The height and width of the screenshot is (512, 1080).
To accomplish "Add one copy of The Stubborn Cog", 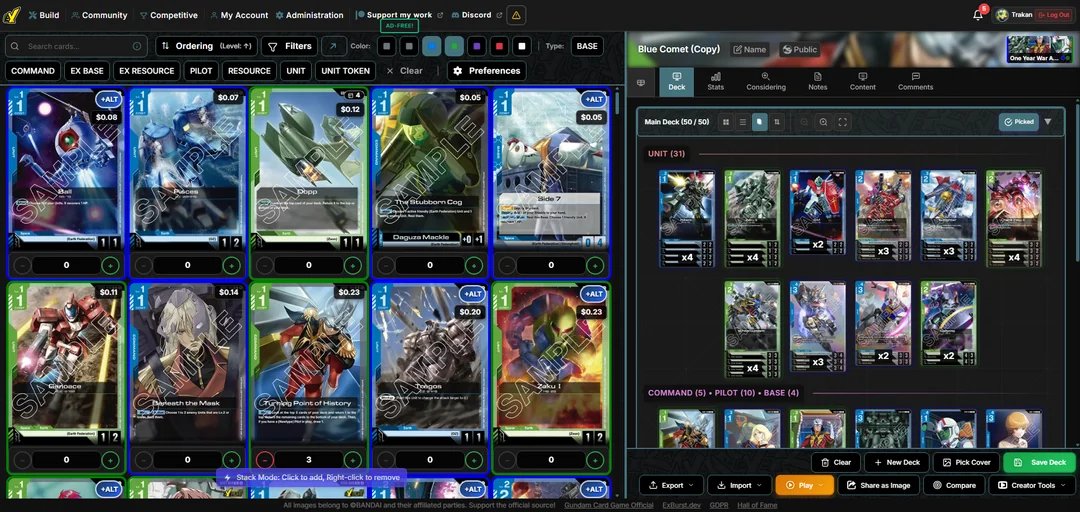I will (474, 265).
